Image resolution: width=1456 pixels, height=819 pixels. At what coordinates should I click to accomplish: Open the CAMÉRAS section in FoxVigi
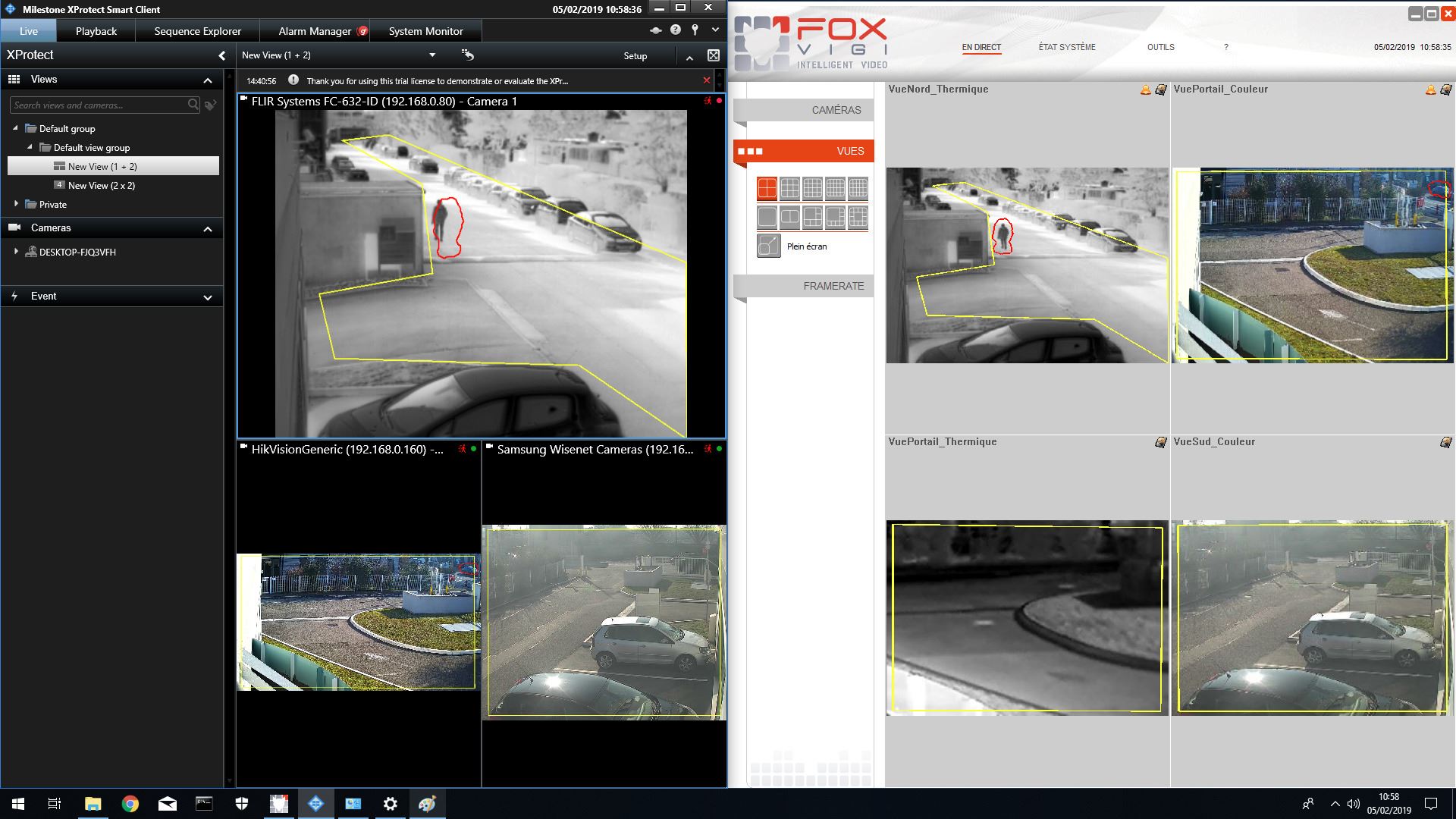804,110
